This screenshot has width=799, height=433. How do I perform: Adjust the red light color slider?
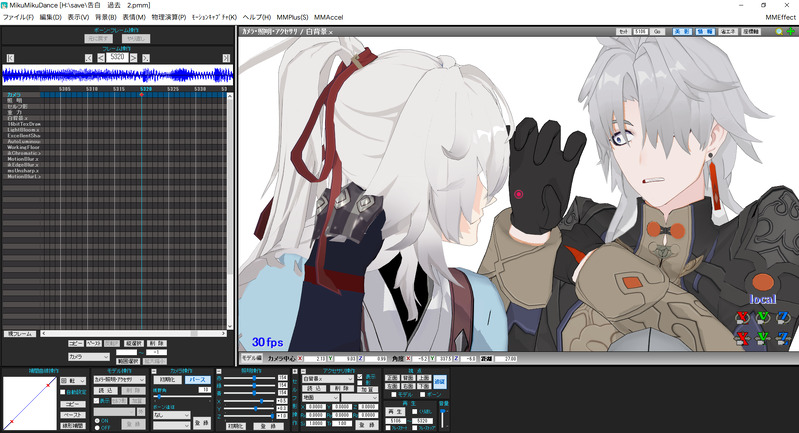point(250,378)
